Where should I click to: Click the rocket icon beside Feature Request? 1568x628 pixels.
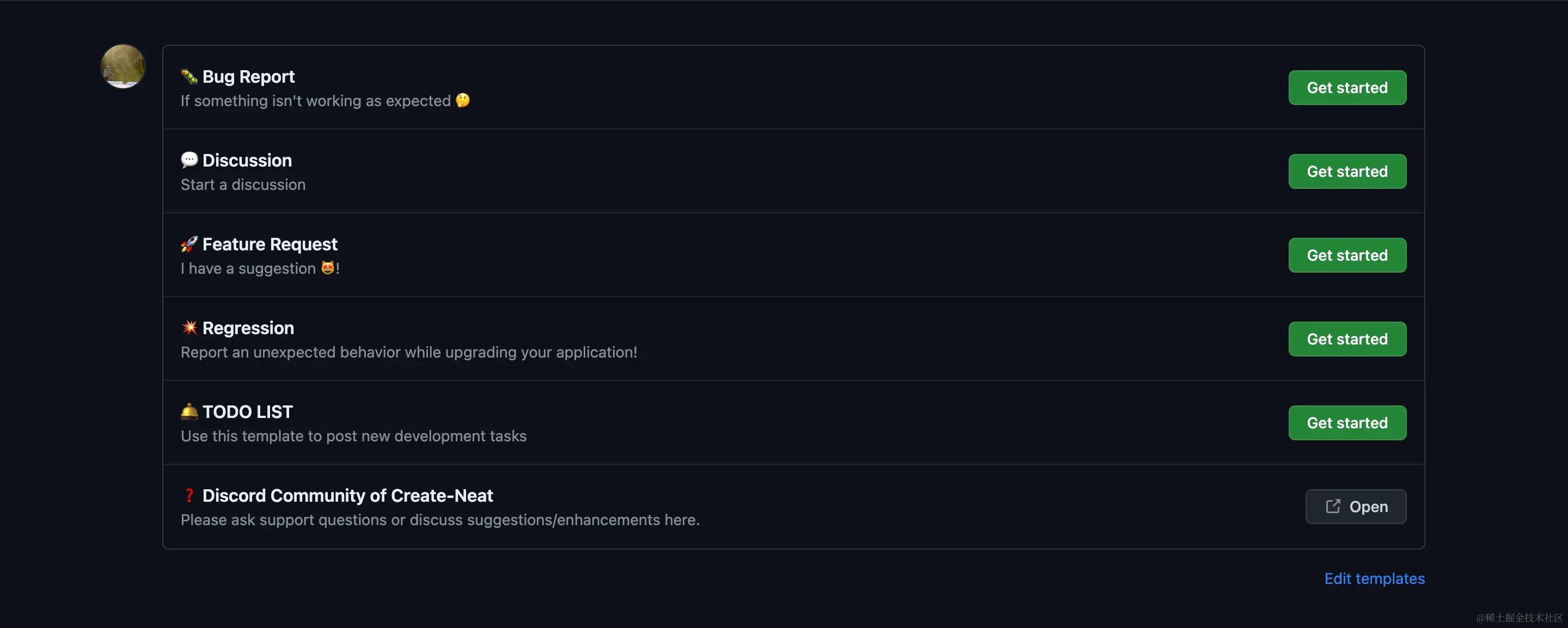coord(189,244)
